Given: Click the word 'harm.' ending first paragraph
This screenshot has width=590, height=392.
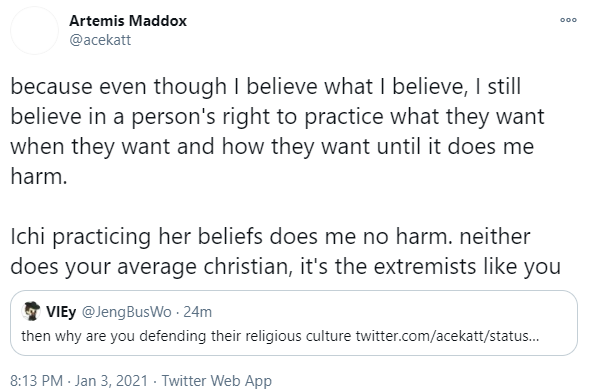Looking at the screenshot, I should (39, 176).
